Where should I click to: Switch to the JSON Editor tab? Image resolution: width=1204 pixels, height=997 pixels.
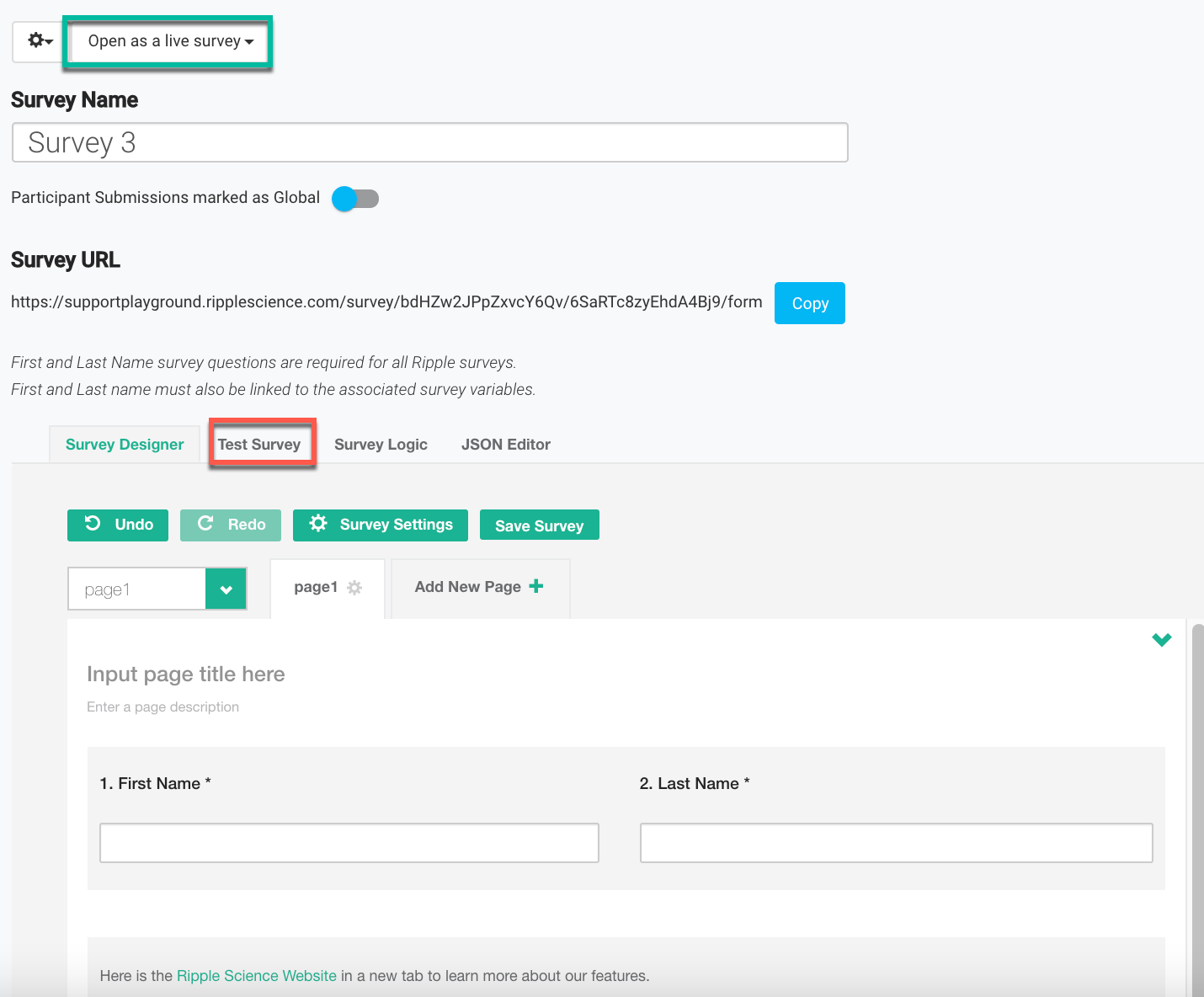point(505,445)
